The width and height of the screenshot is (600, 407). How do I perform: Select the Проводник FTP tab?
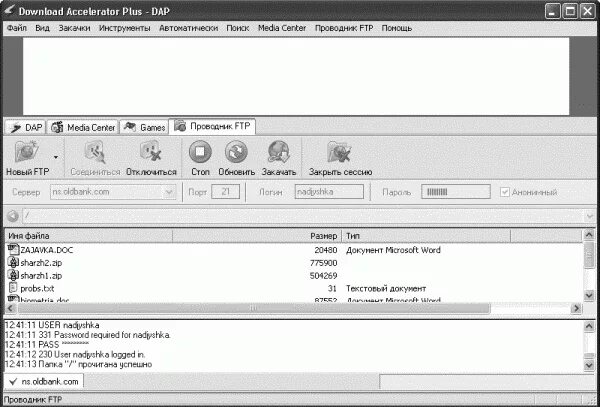pos(212,127)
